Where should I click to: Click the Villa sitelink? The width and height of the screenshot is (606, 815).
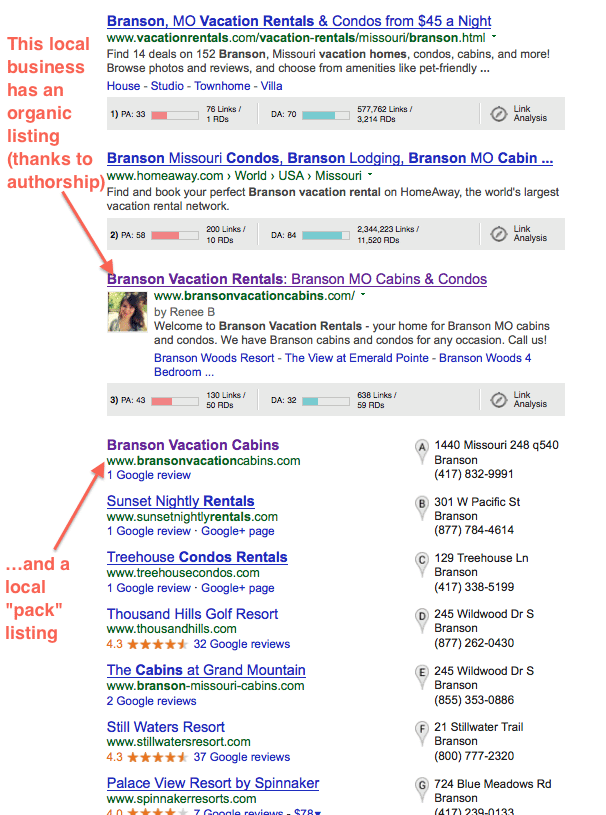pos(271,86)
